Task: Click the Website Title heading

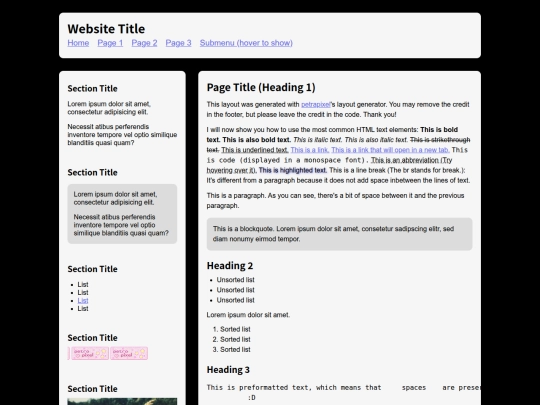Action: [106, 29]
